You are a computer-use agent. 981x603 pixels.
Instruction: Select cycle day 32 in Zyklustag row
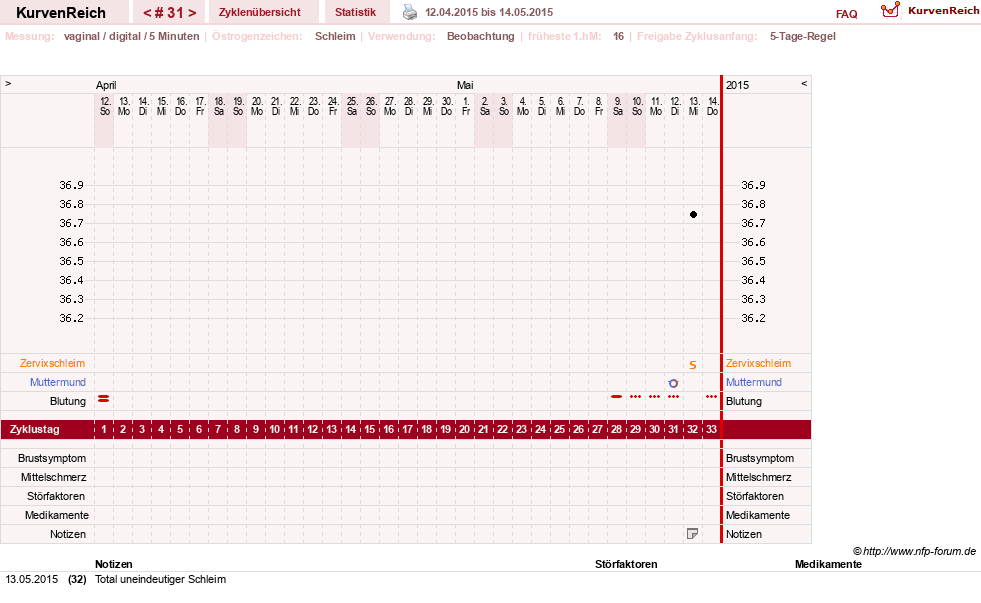point(693,430)
